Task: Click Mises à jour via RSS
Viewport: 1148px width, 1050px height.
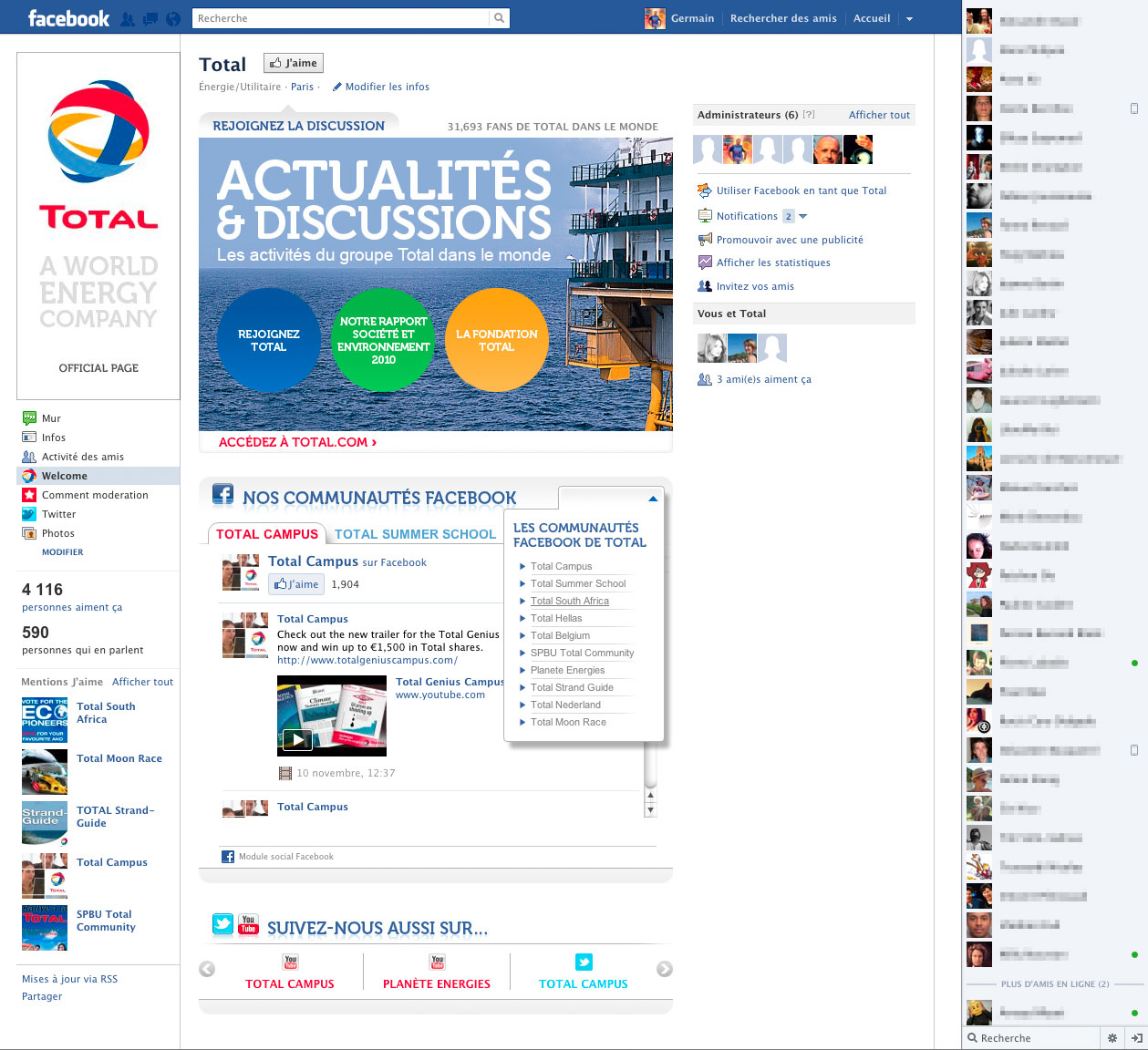Action: (69, 979)
